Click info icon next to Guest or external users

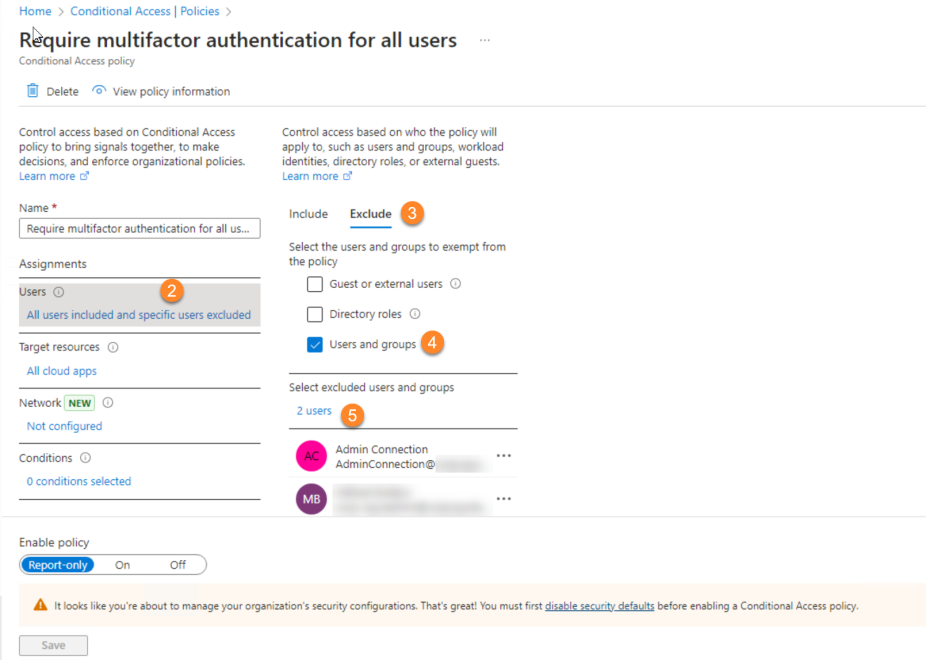[x=455, y=284]
